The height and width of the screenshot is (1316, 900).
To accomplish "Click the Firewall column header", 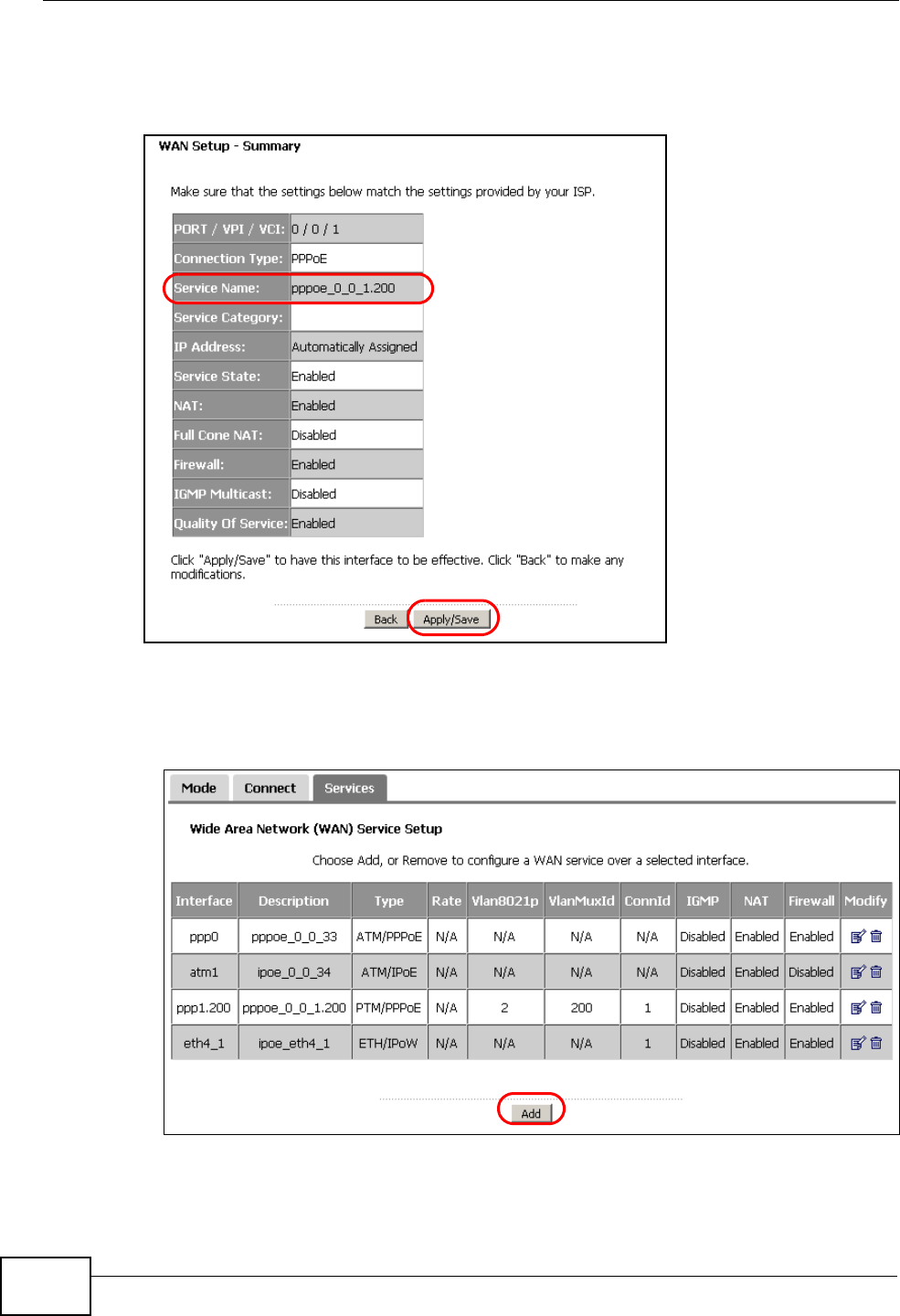I will tap(811, 901).
